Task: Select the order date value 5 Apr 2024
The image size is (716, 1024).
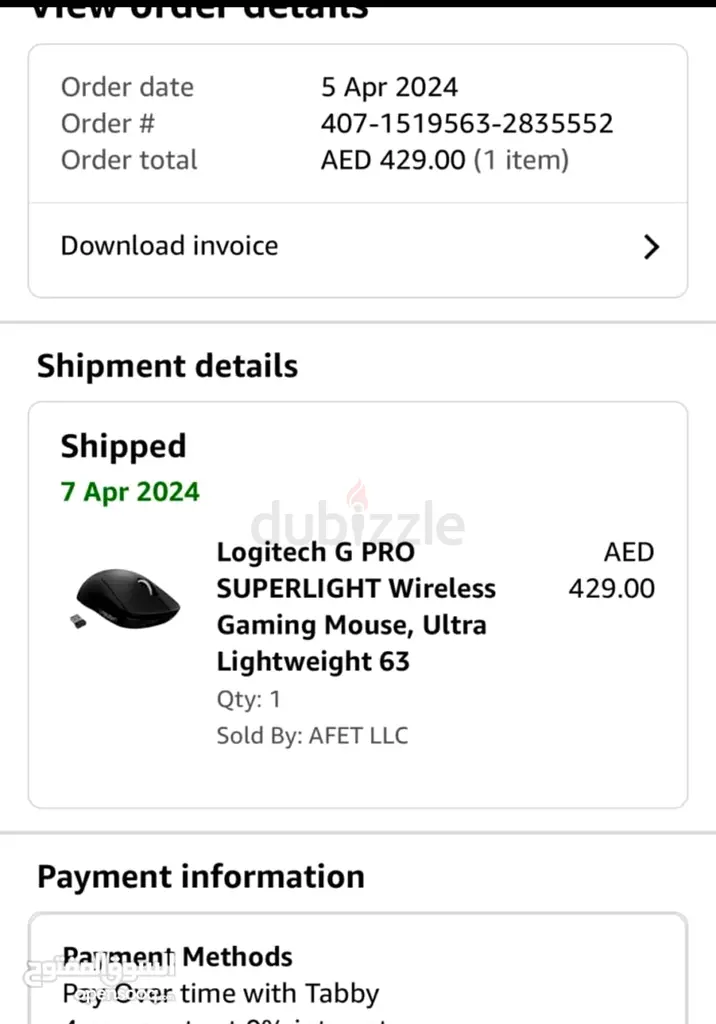Action: 389,87
